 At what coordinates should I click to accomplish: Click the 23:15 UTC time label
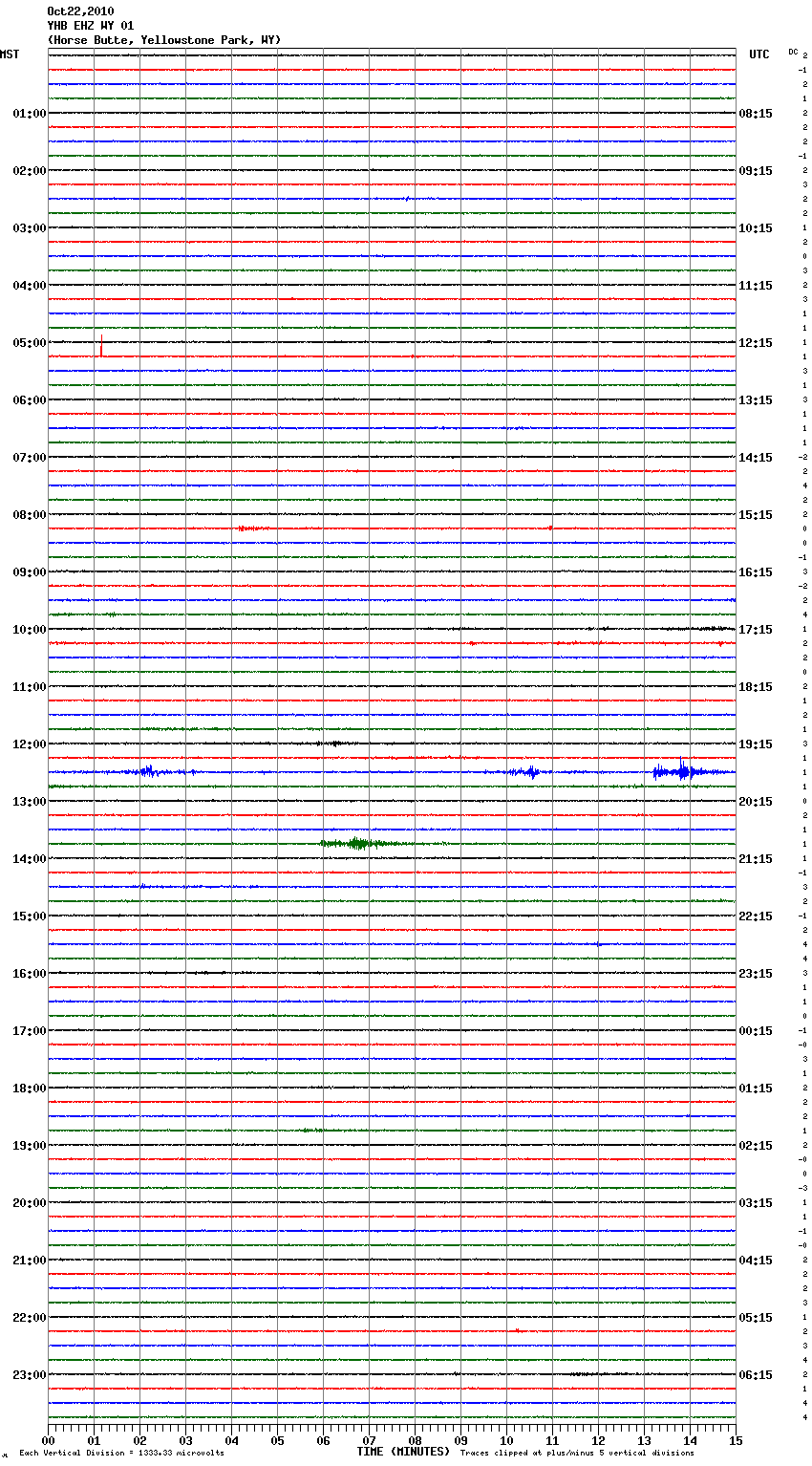point(756,974)
